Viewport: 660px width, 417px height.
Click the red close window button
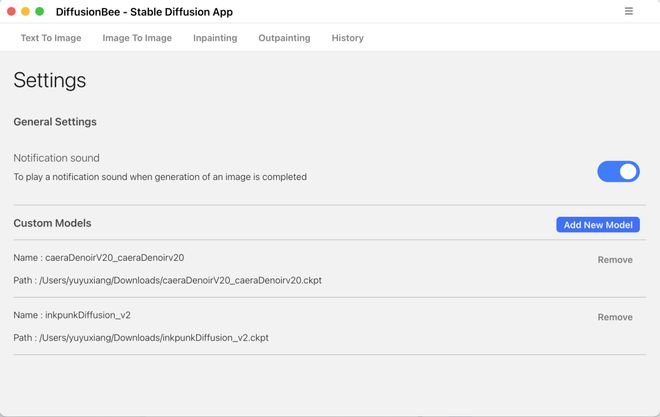11,11
